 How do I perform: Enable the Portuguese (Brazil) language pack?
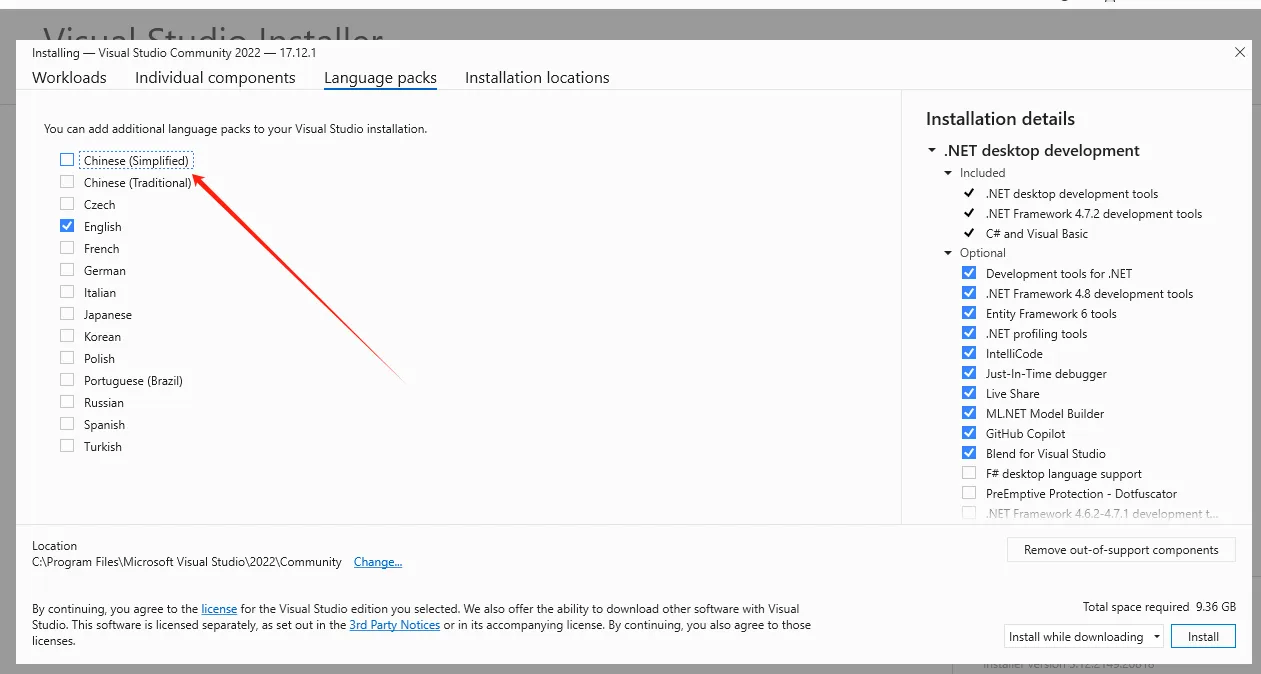(x=67, y=380)
